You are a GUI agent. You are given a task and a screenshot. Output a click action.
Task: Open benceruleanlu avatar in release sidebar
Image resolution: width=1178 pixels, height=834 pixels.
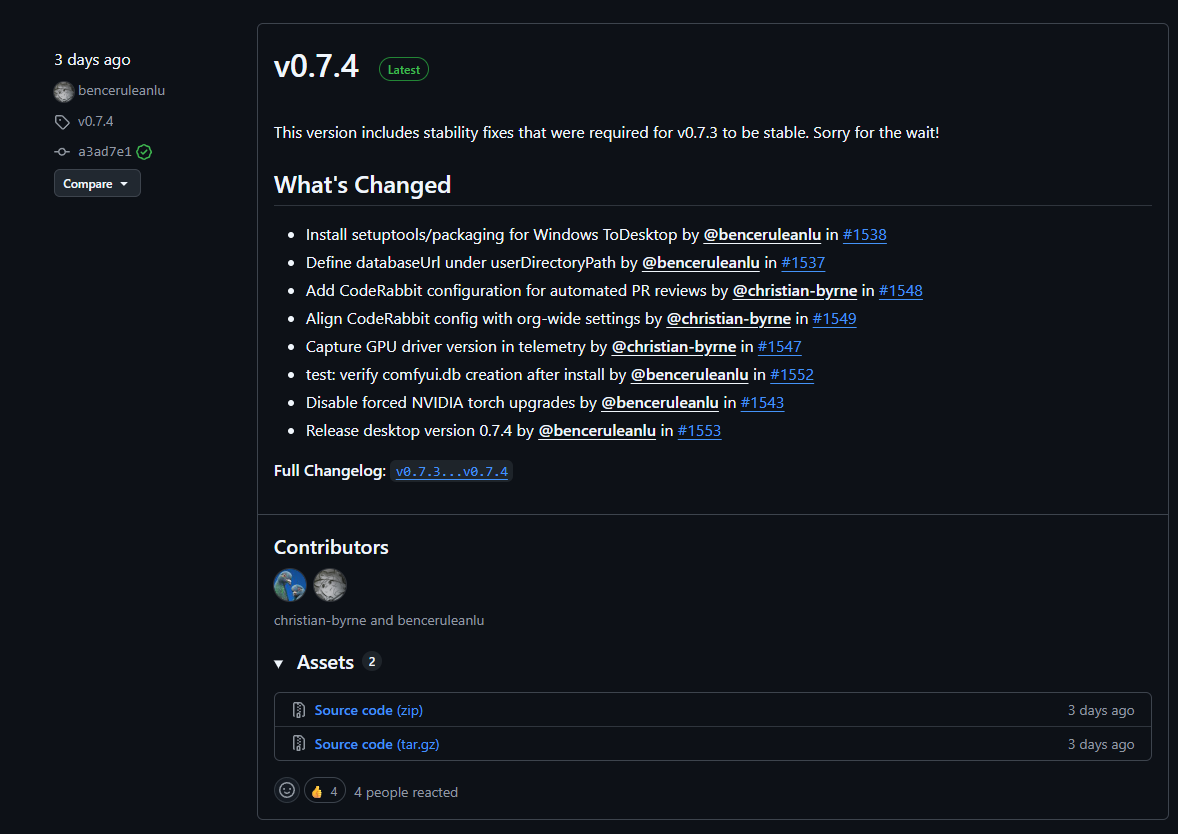coord(64,91)
